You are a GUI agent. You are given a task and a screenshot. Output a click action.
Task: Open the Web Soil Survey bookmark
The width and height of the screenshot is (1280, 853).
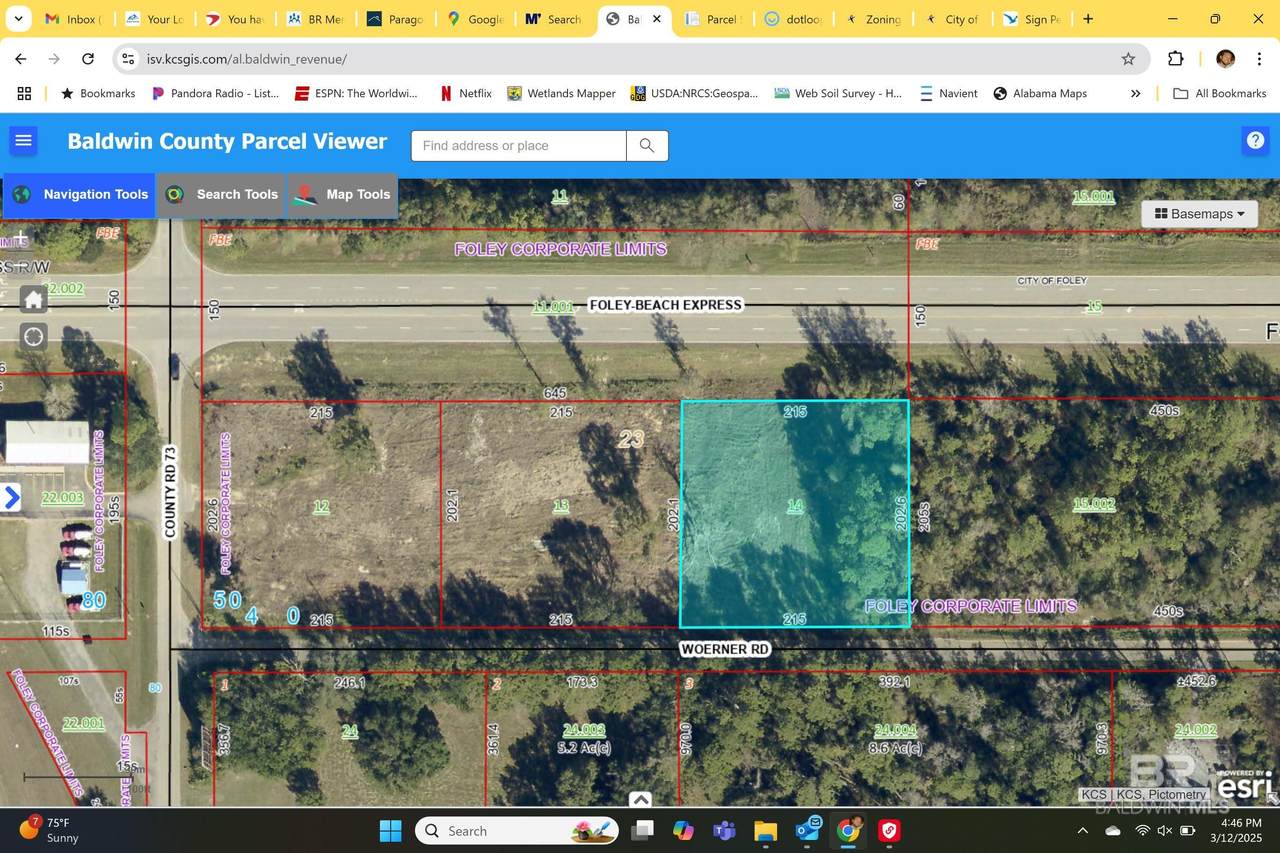pyautogui.click(x=838, y=93)
